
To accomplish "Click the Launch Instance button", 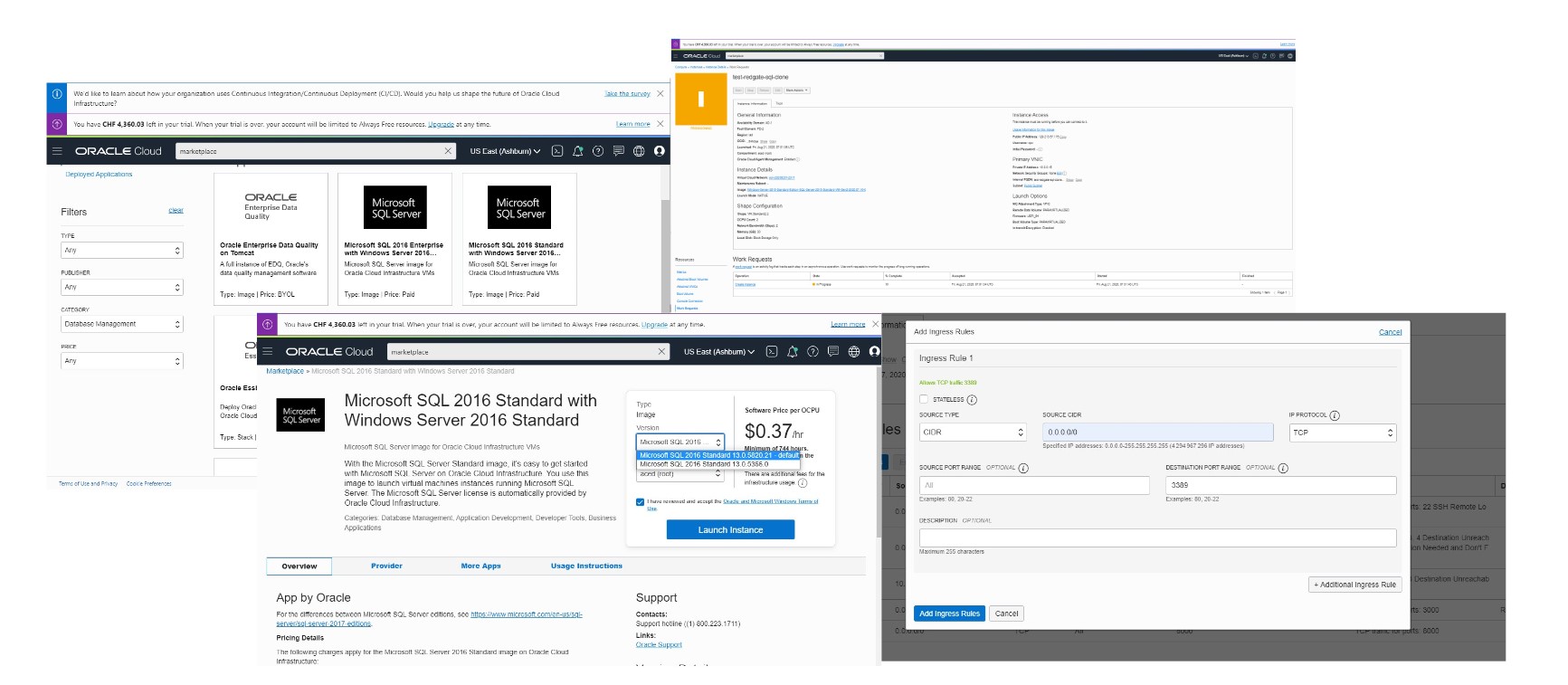I will tap(730, 530).
